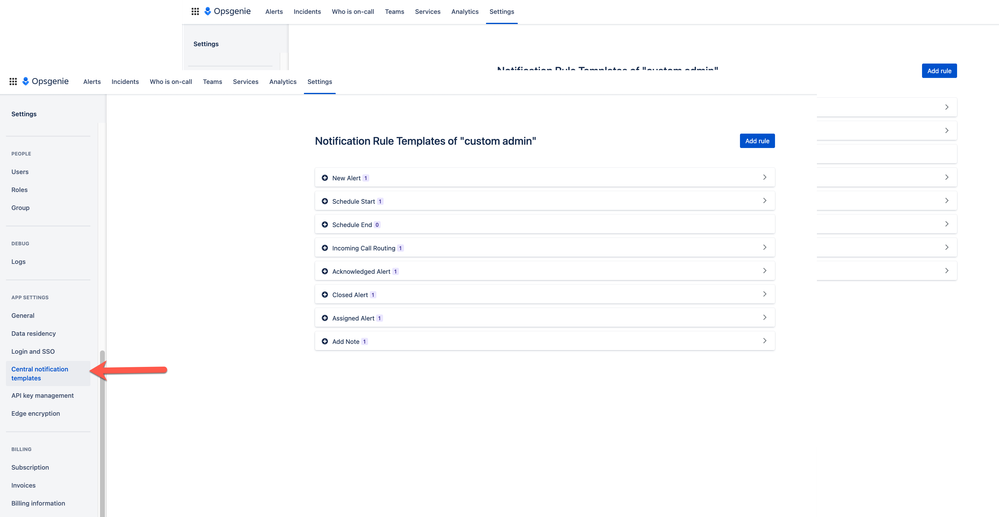
Task: Open Incidents tab in the background window
Action: [307, 11]
